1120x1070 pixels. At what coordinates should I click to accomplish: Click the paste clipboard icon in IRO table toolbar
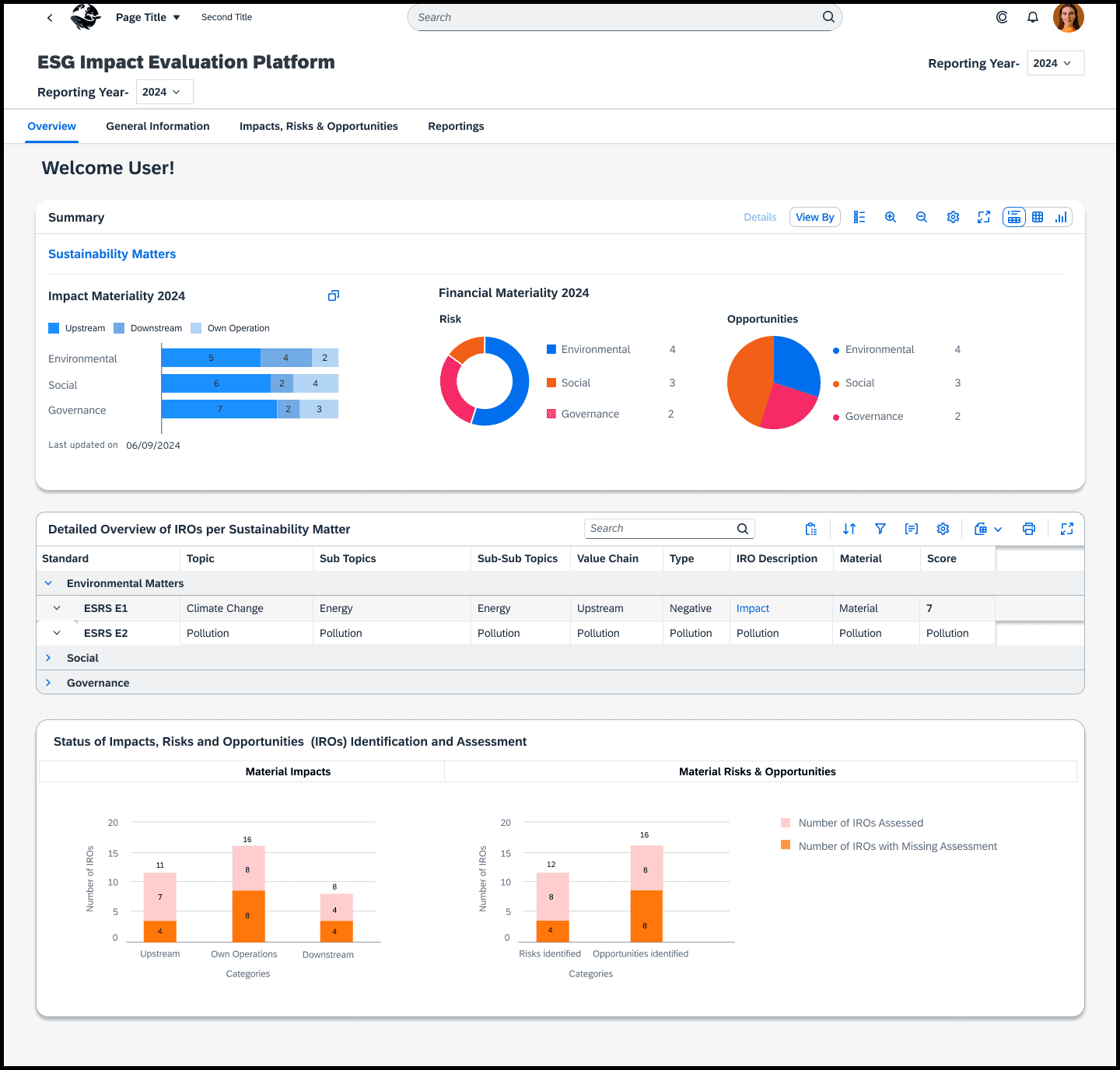[811, 529]
